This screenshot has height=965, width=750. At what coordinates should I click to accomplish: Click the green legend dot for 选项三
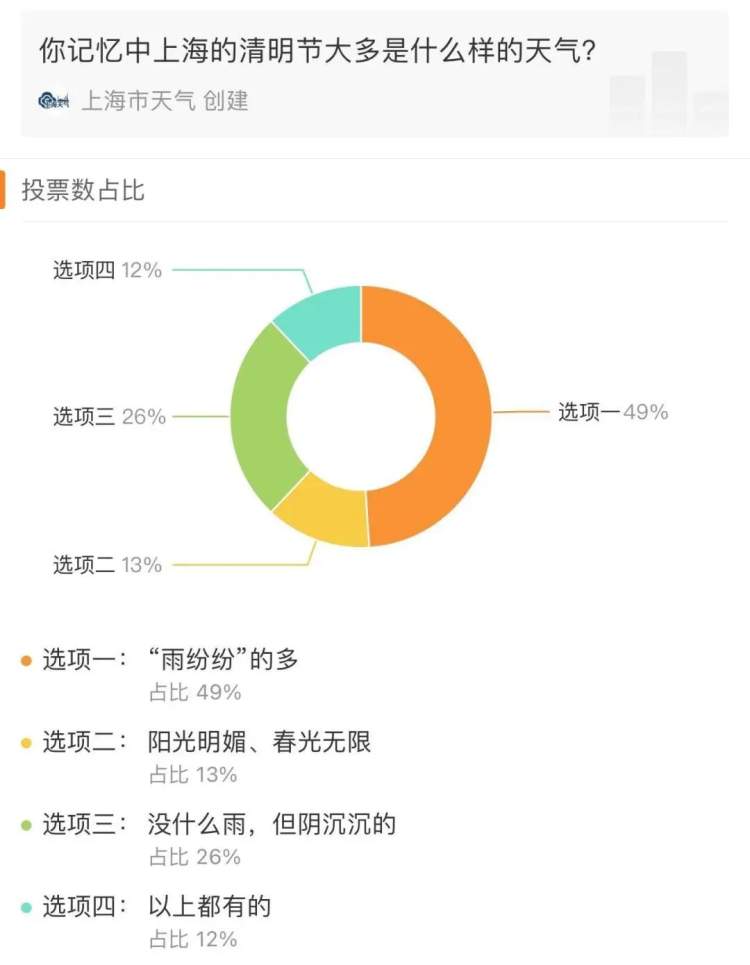(26, 825)
